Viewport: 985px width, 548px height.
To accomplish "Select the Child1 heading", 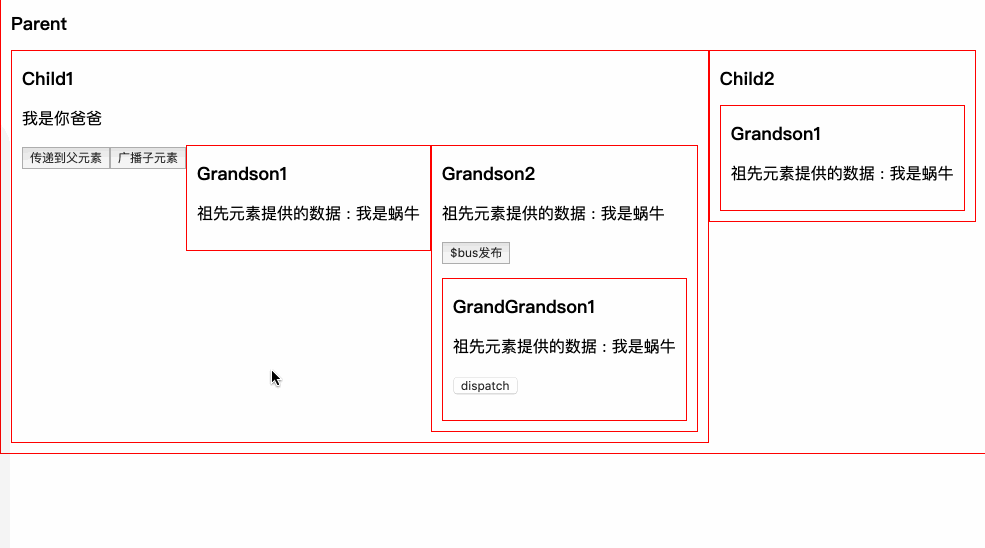I will (x=48, y=79).
